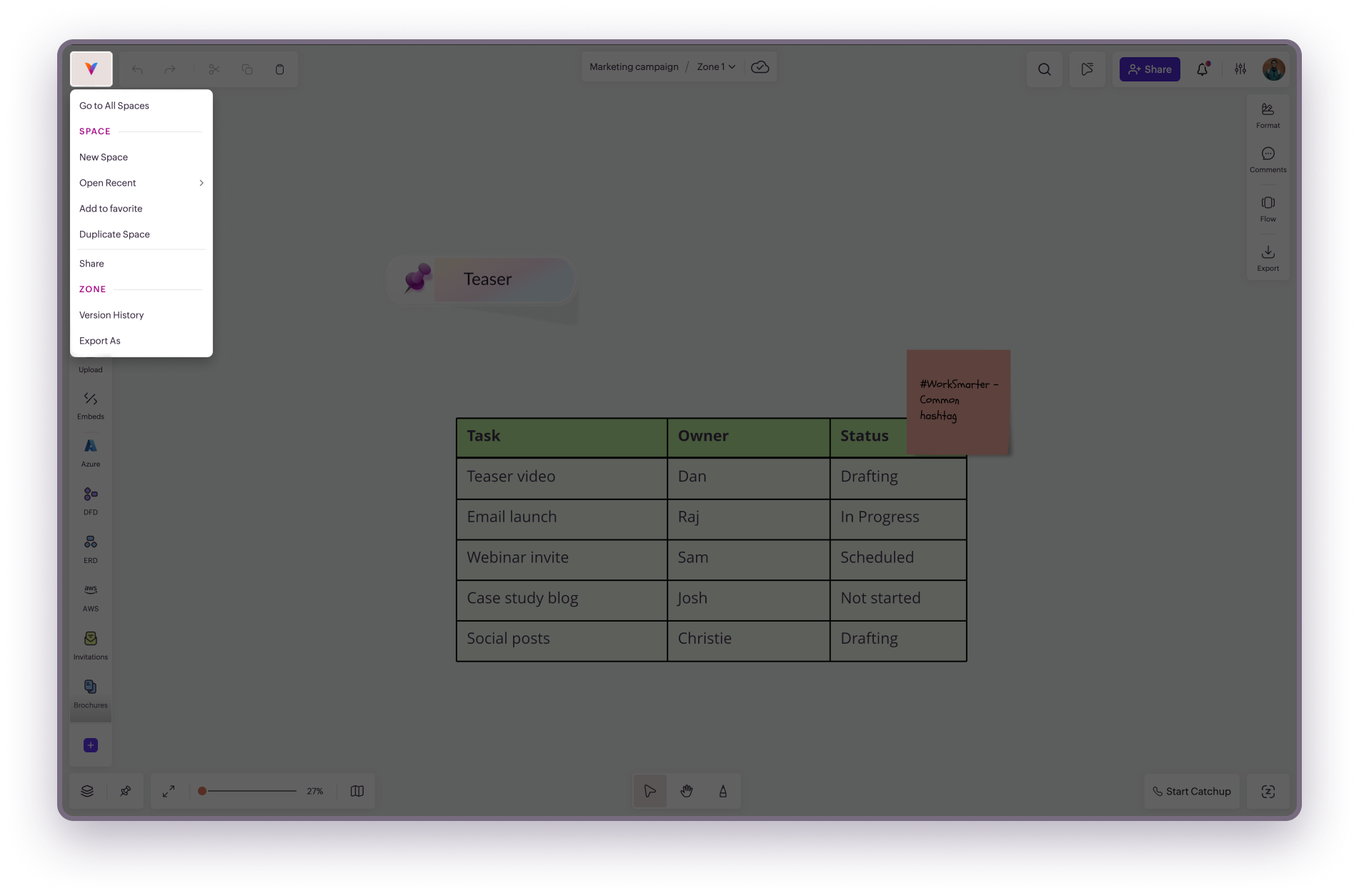Open notifications bell

pos(1203,69)
